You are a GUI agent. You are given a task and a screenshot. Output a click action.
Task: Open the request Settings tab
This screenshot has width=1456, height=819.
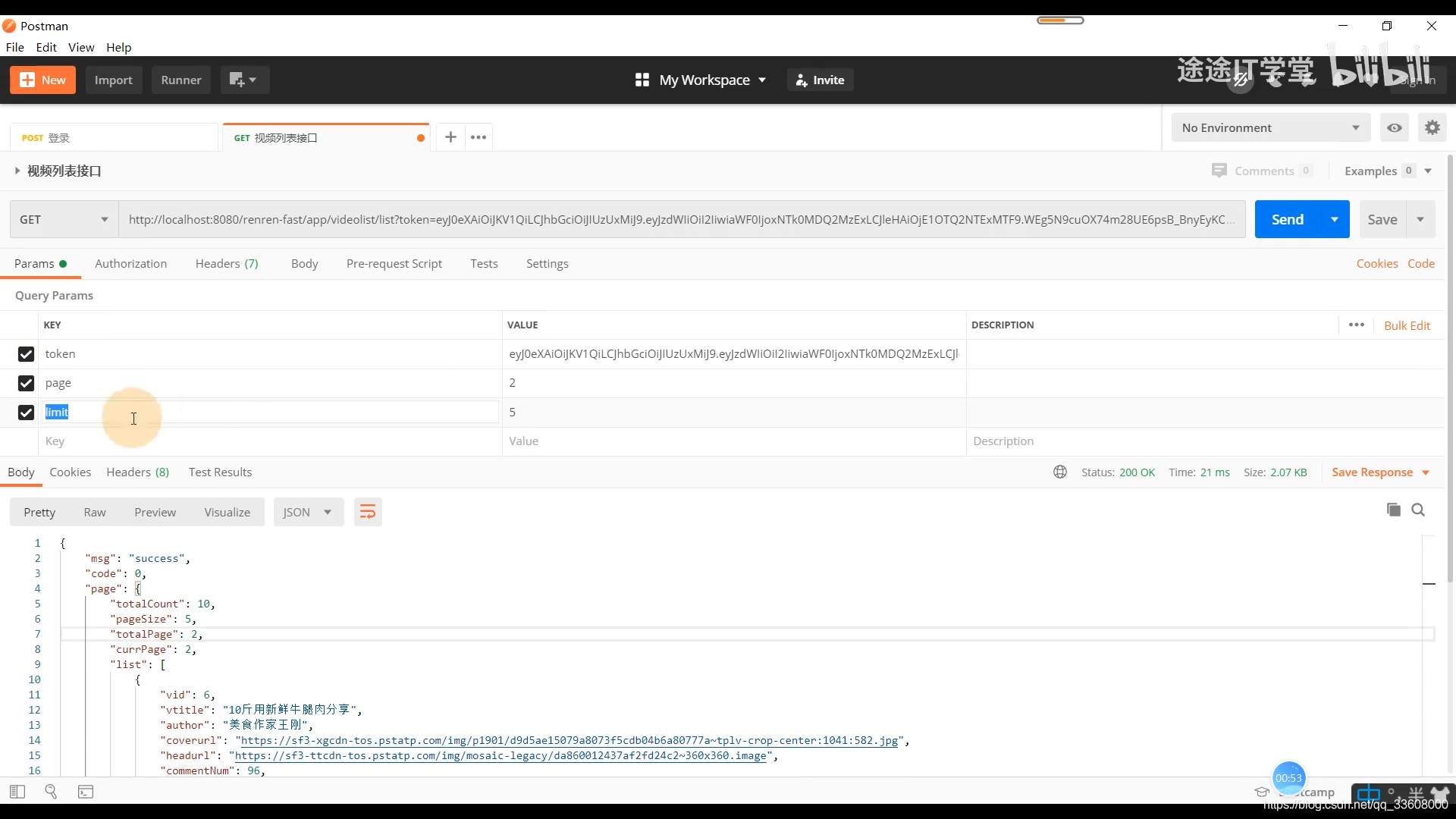[548, 263]
